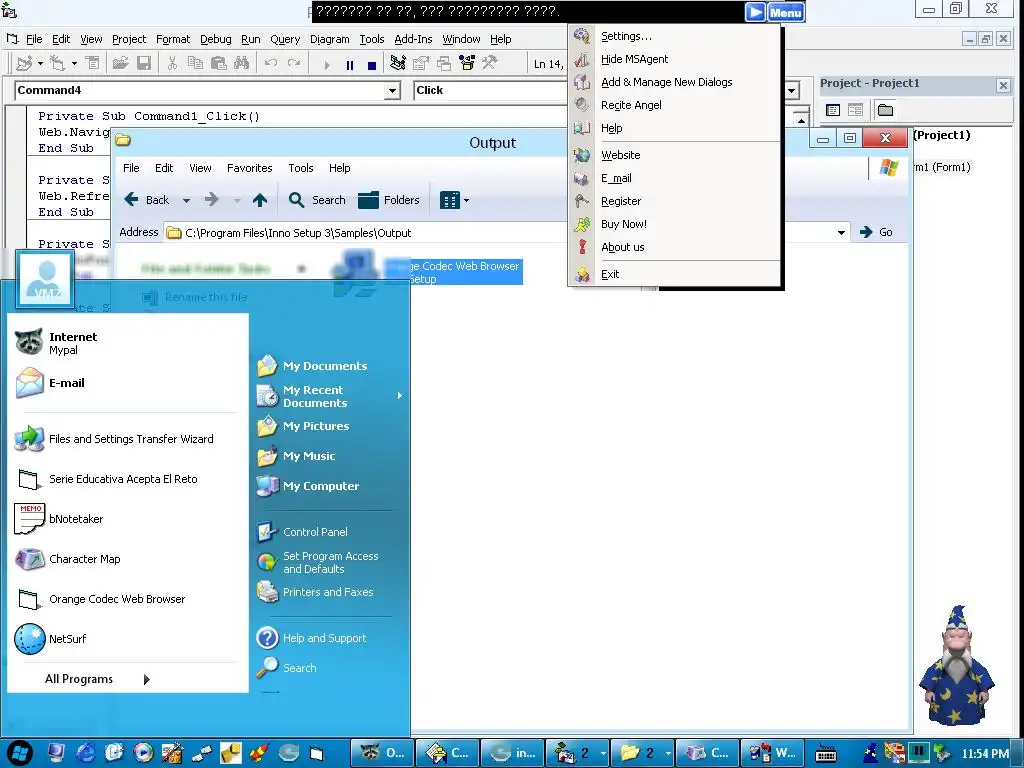This screenshot has width=1024, height=768.
Task: Click the Windows Start button on taskbar
Action: click(19, 754)
